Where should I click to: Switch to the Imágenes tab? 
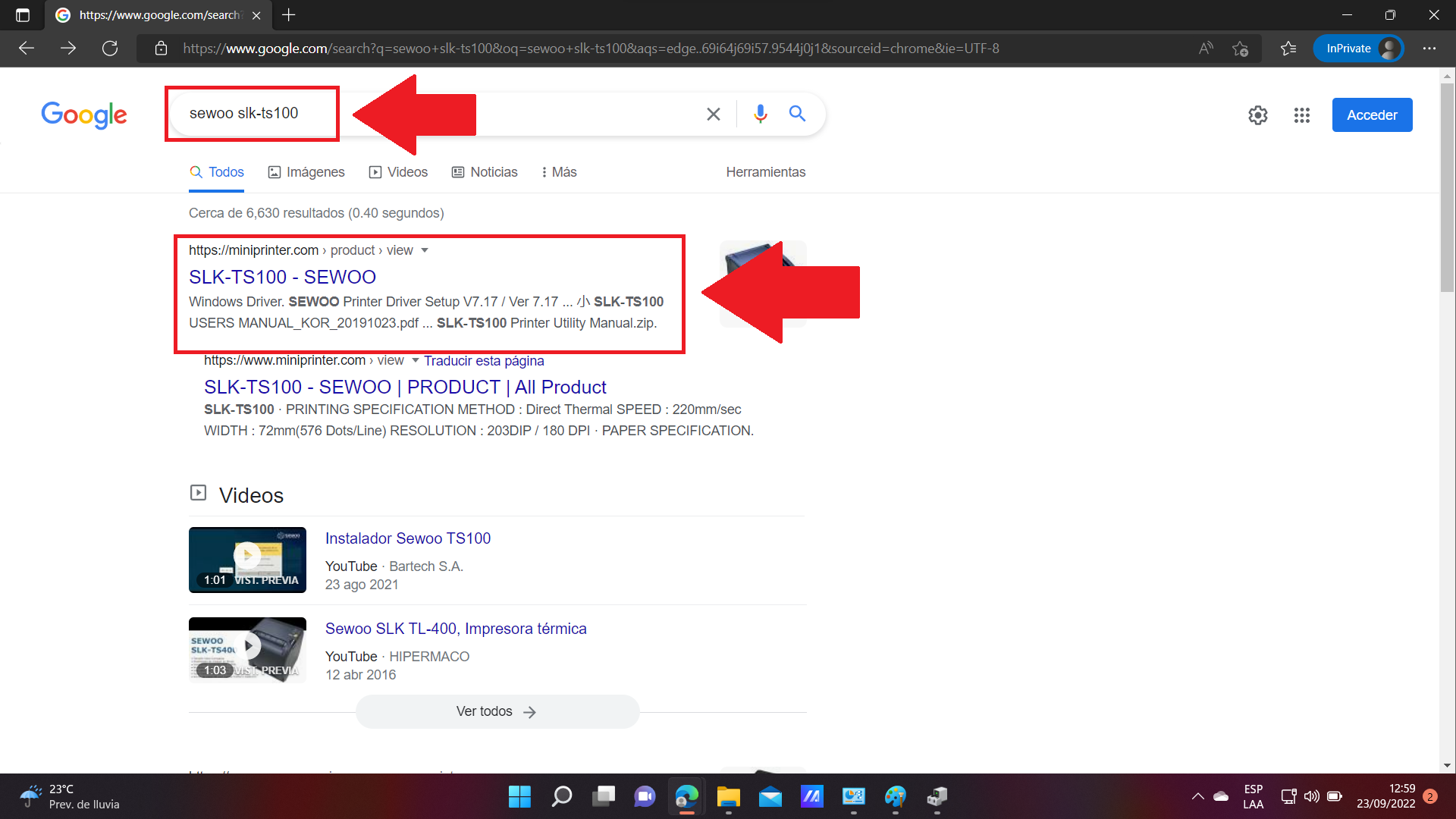(306, 172)
